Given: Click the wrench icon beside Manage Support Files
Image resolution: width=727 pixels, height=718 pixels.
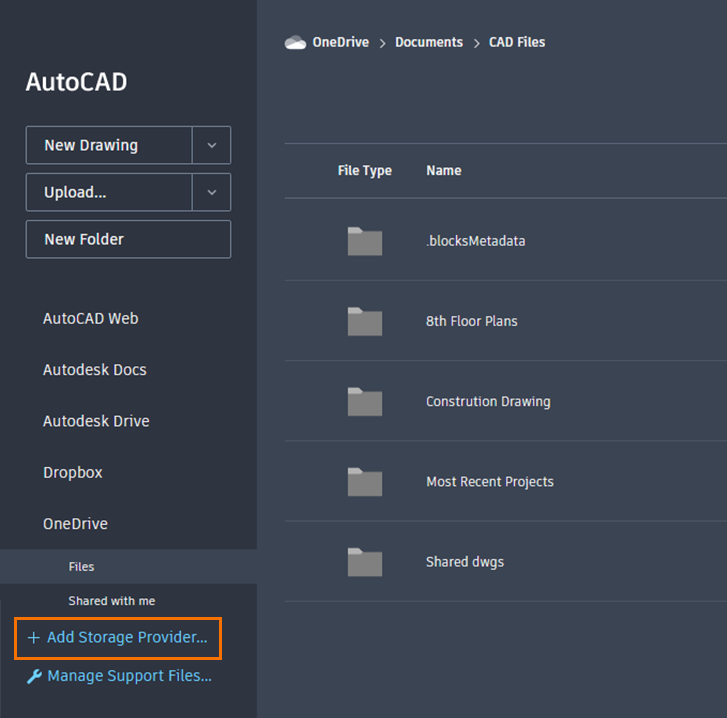Looking at the screenshot, I should pos(34,676).
